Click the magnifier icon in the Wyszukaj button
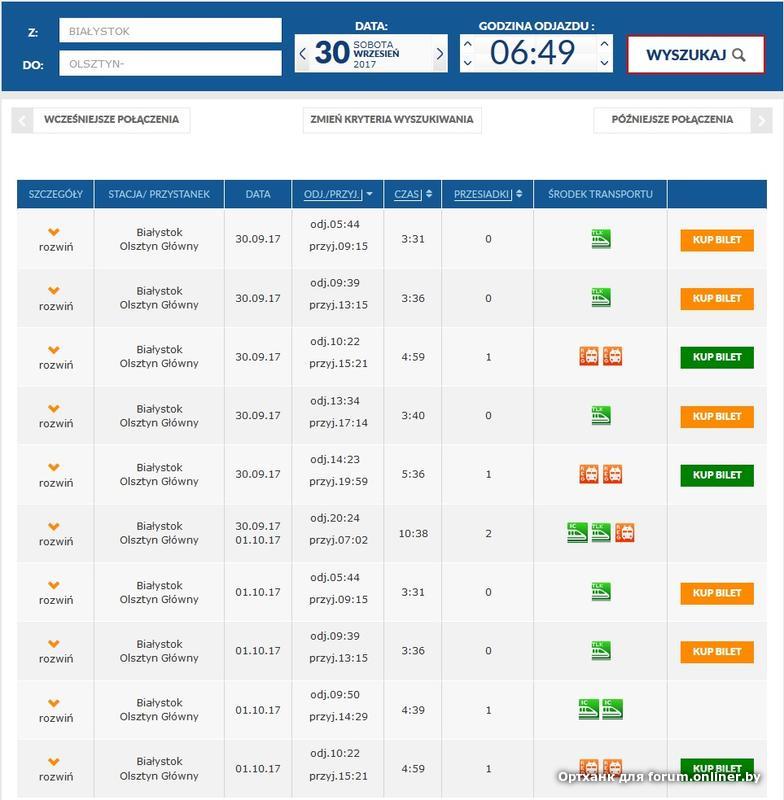This screenshot has height=800, width=784. [x=738, y=55]
